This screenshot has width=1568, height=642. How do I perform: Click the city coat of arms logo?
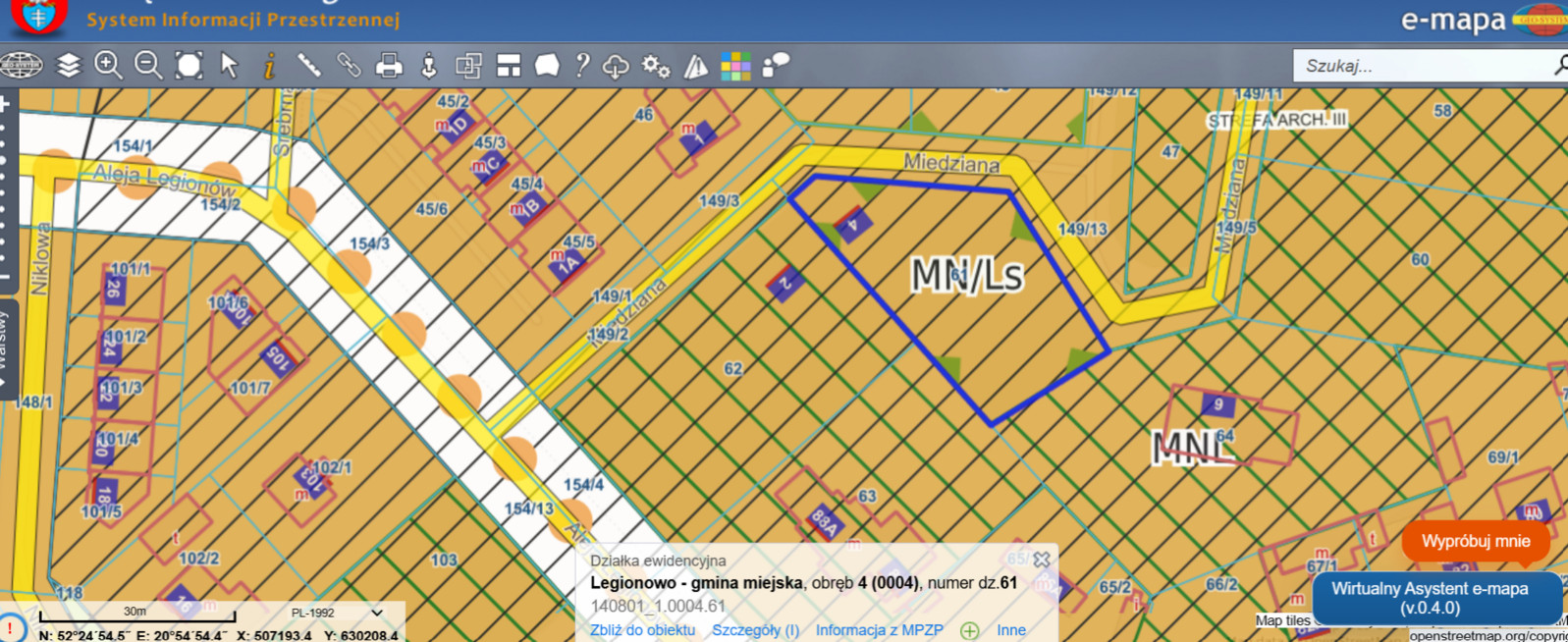coord(38,16)
